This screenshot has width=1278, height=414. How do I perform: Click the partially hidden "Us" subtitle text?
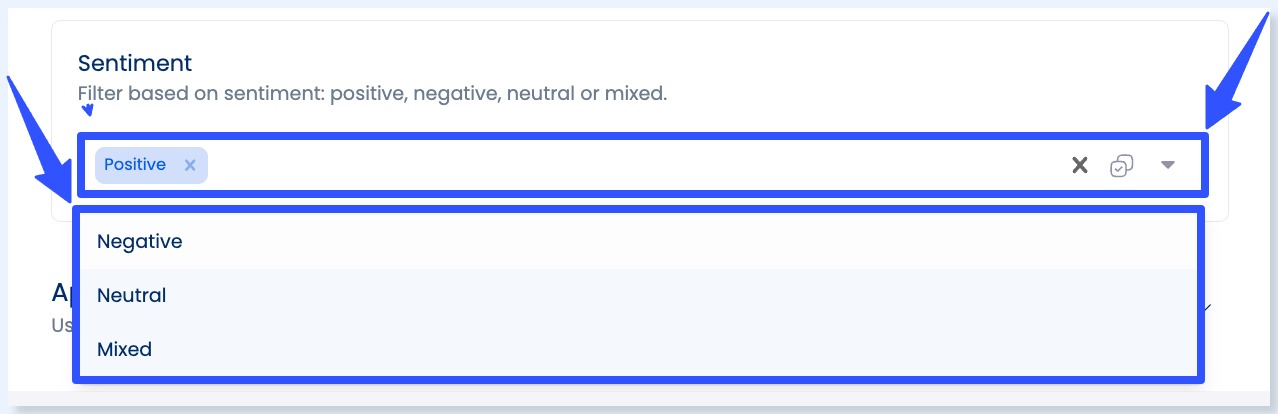click(x=61, y=325)
